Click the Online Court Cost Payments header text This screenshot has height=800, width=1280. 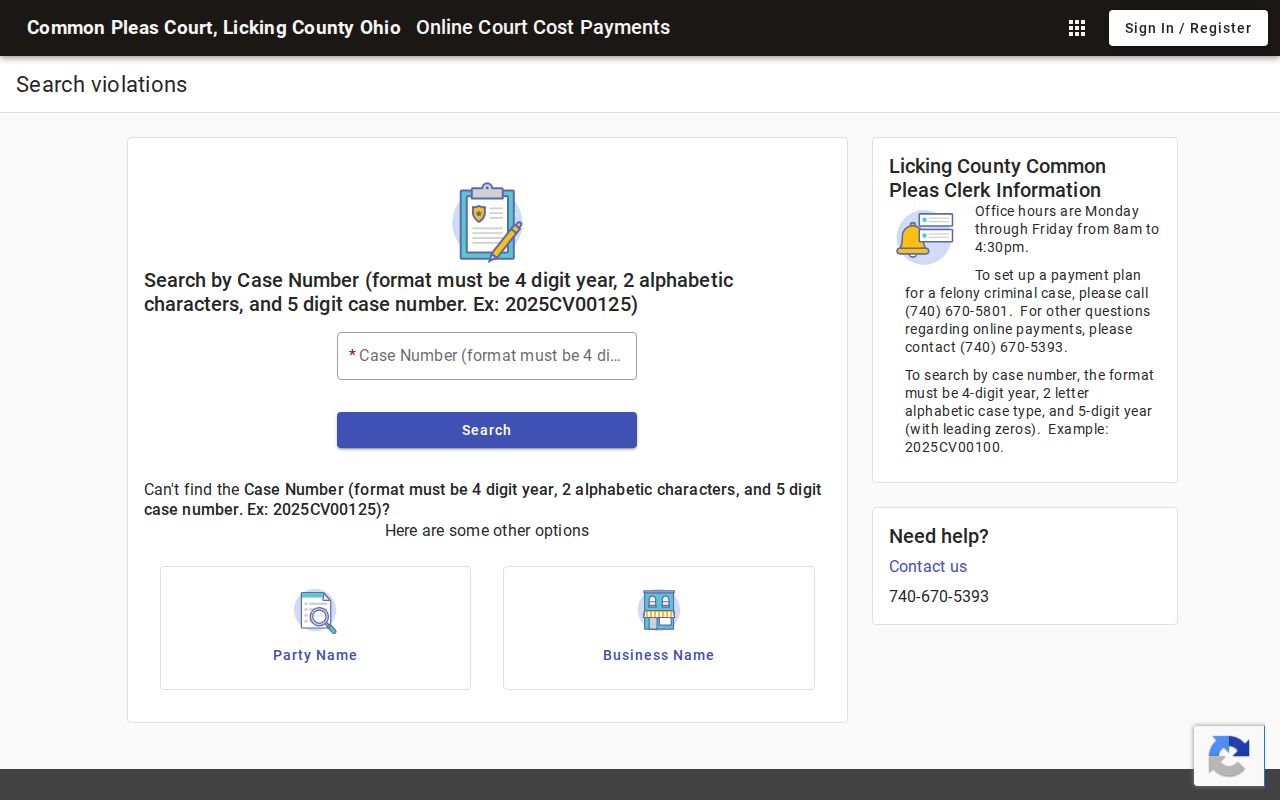tap(543, 28)
